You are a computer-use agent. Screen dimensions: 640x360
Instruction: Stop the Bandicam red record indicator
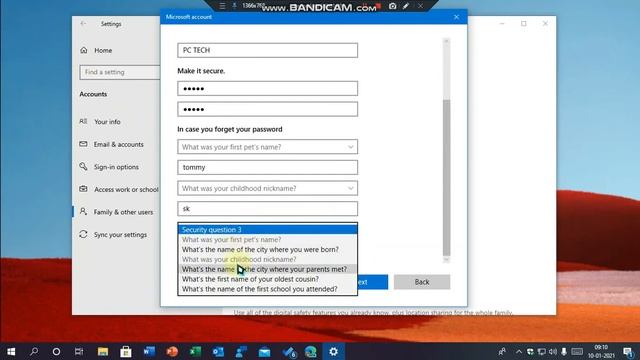[379, 6]
